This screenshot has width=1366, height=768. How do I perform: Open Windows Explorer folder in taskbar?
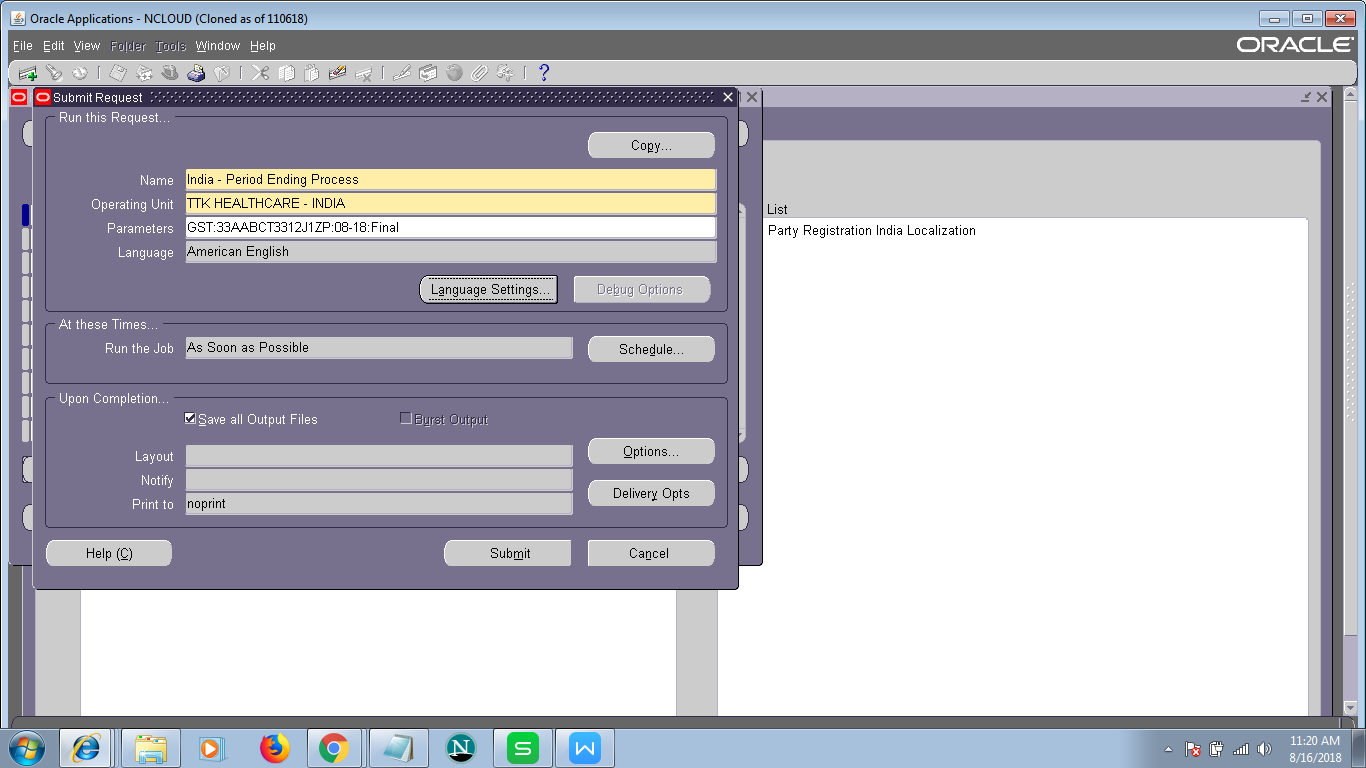[150, 748]
